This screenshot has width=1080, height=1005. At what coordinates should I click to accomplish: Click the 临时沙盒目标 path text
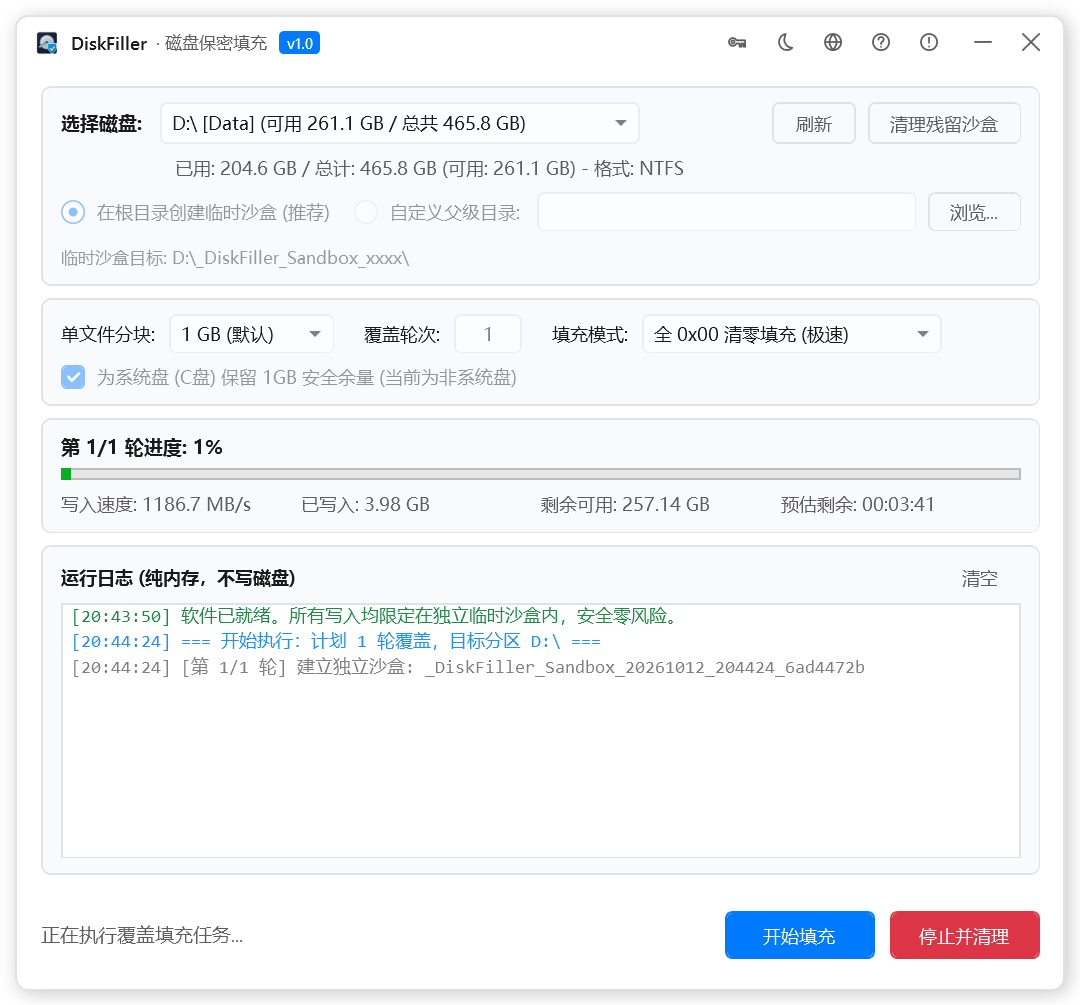235,258
